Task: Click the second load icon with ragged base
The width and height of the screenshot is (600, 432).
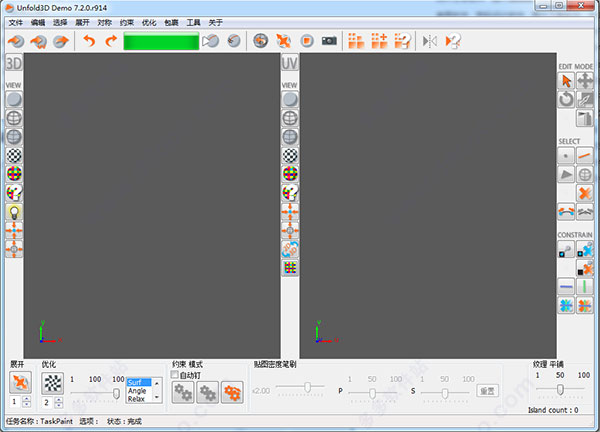Action: pyautogui.click(x=38, y=41)
